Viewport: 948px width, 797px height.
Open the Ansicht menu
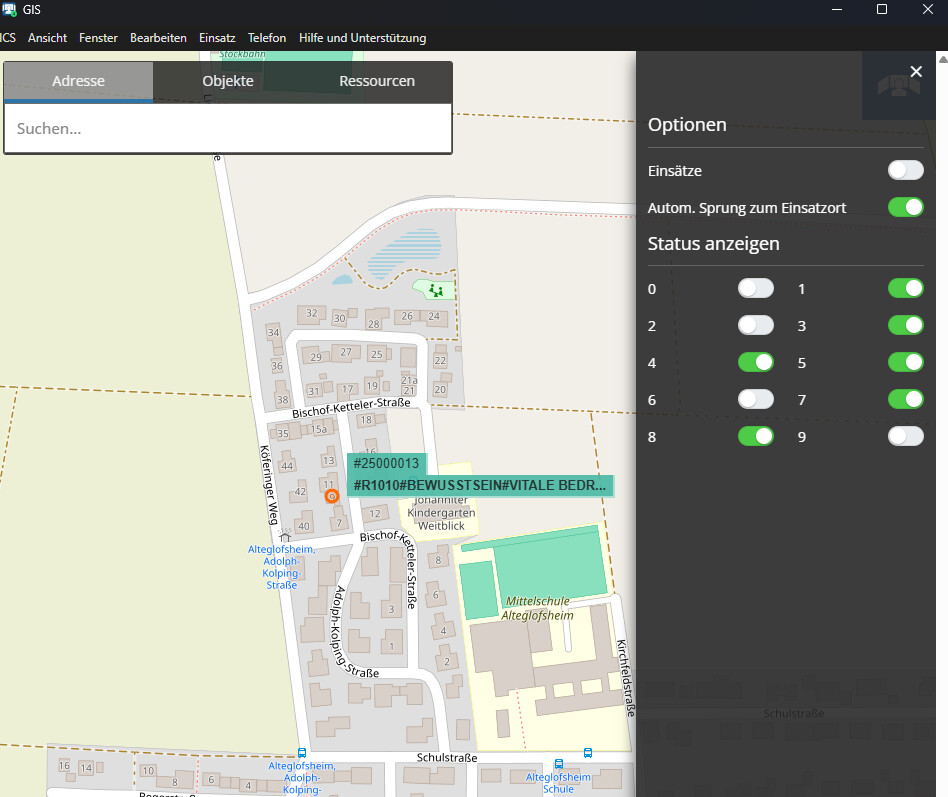point(47,38)
